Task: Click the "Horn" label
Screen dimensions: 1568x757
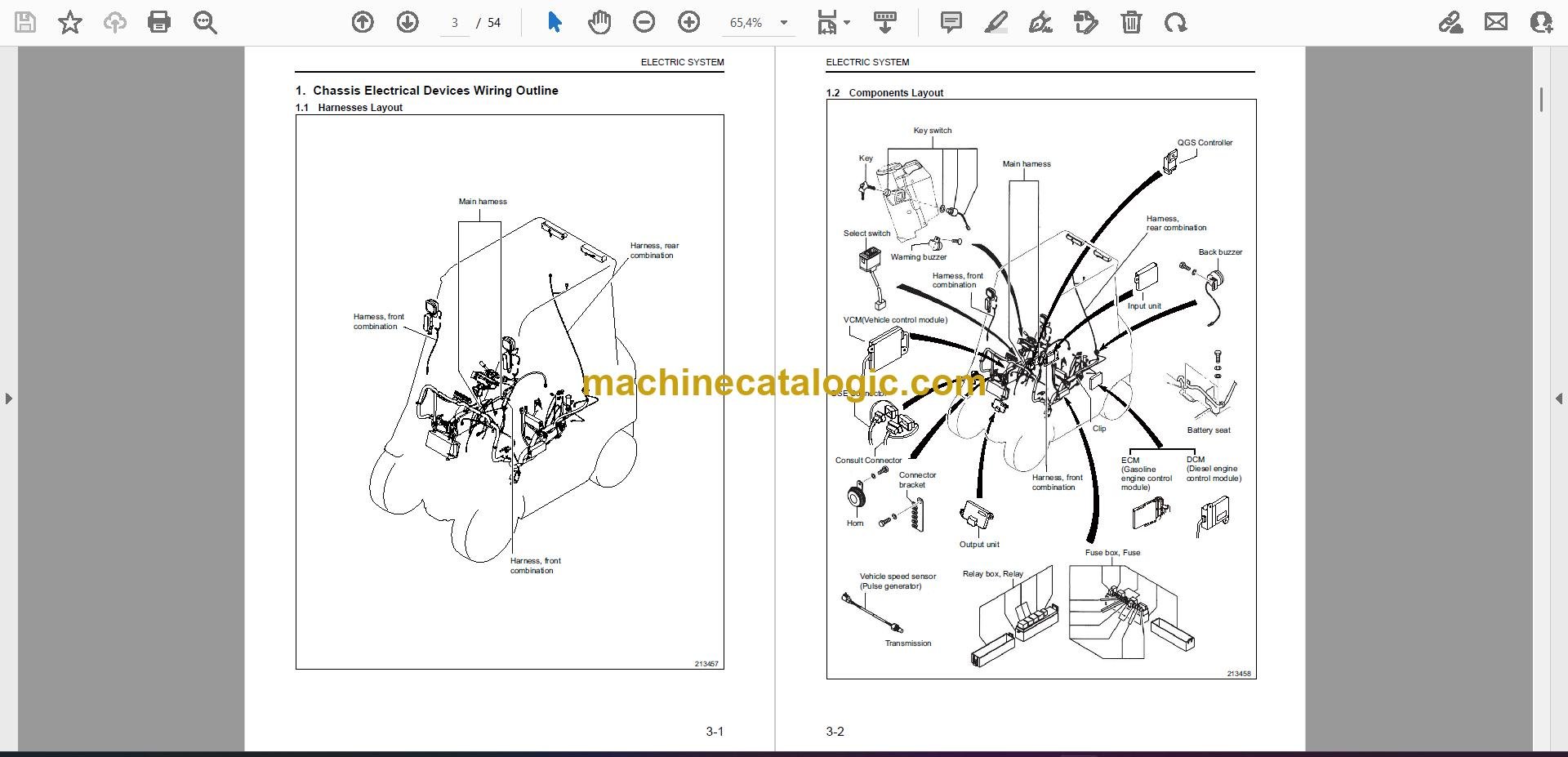Action: pos(854,523)
